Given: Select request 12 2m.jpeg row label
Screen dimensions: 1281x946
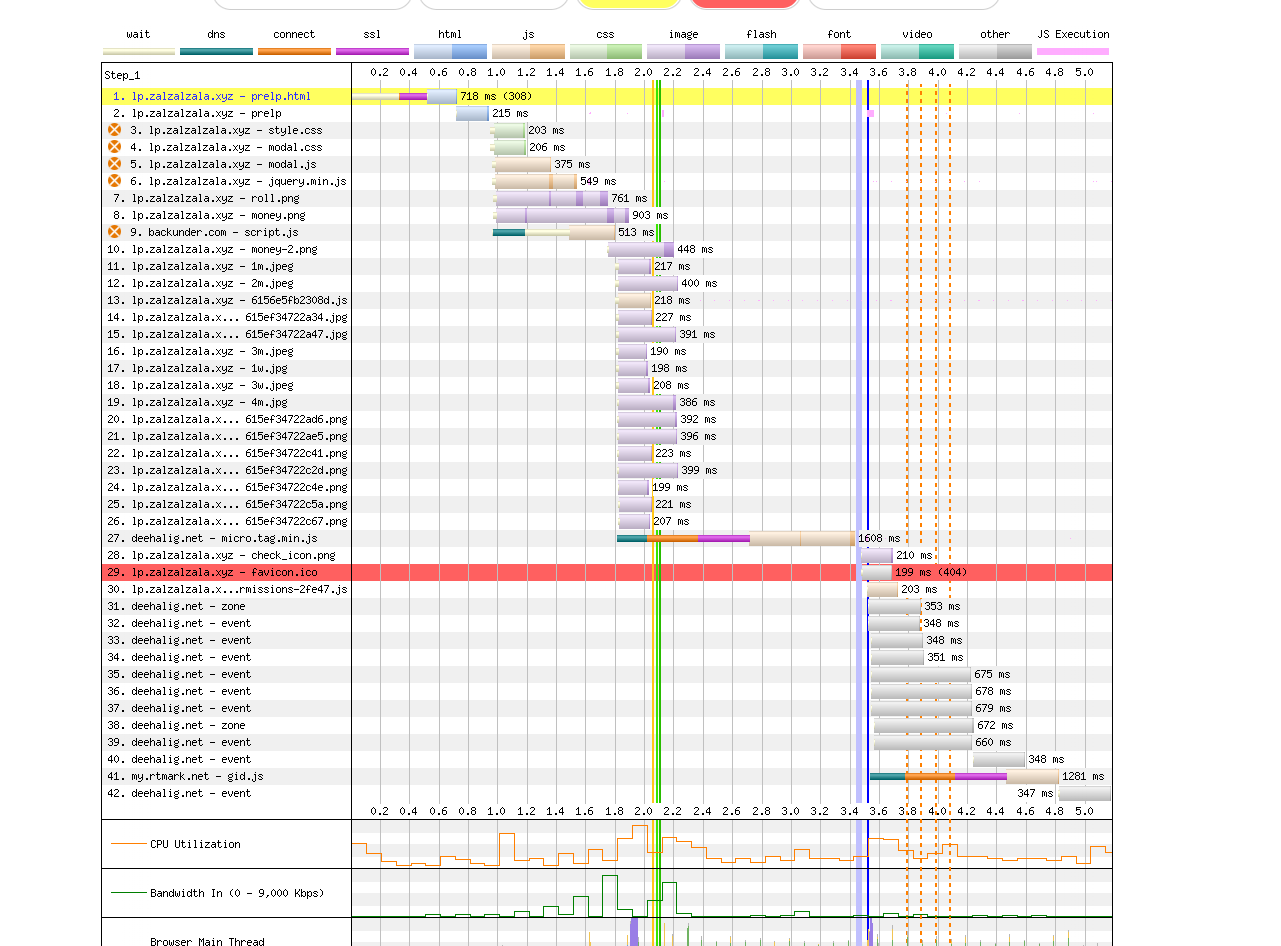Looking at the screenshot, I should (200, 284).
